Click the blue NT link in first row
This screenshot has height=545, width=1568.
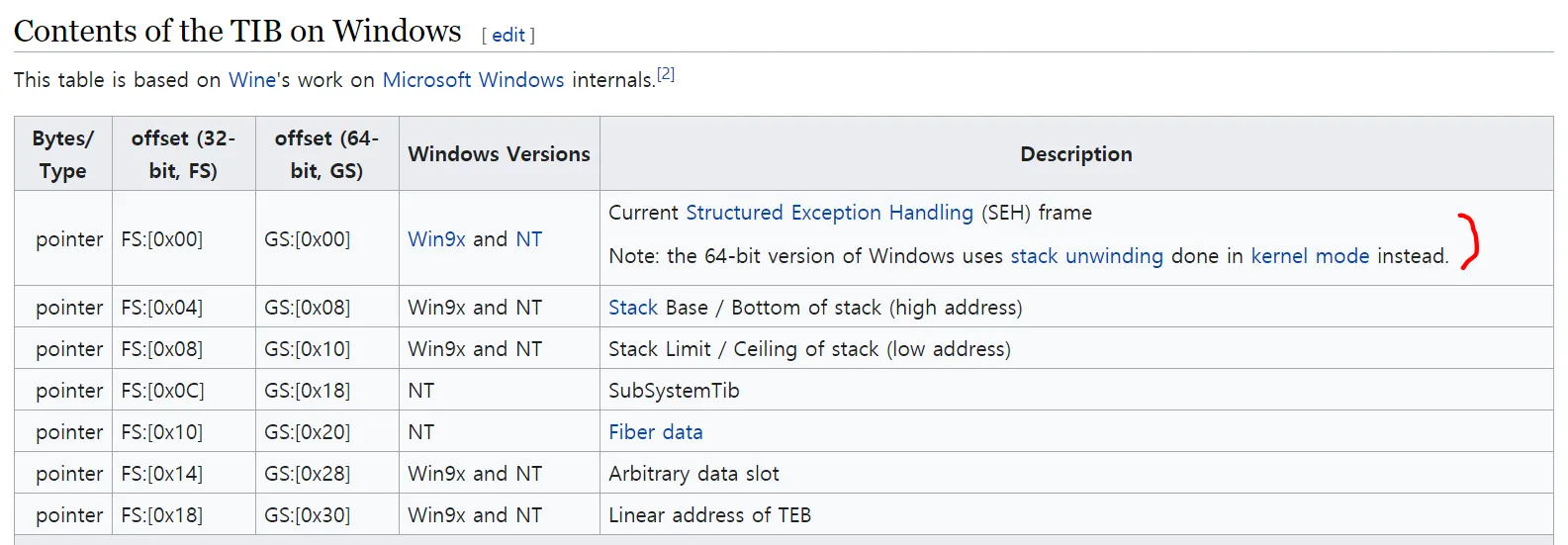(528, 239)
